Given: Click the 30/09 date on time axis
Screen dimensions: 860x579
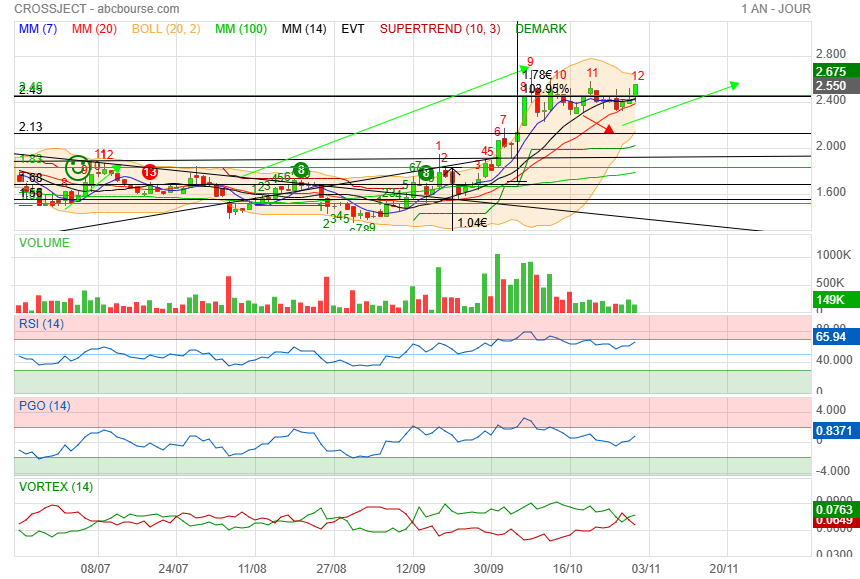Looking at the screenshot, I should (490, 566).
